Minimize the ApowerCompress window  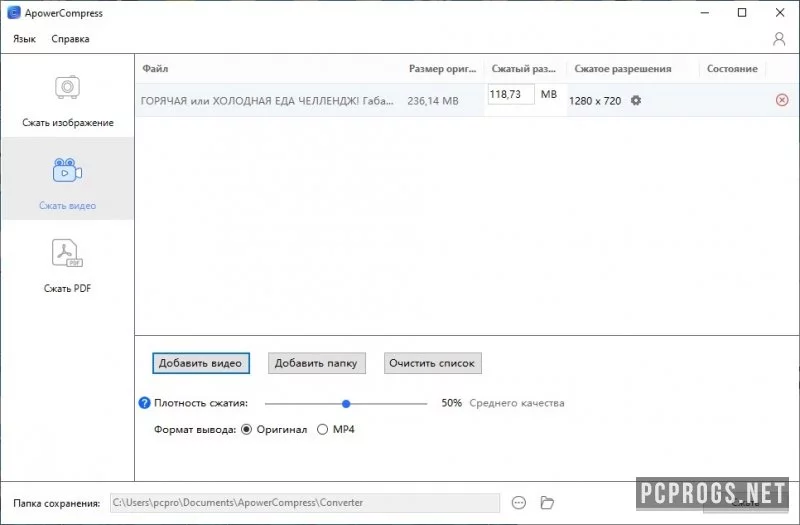click(x=705, y=13)
